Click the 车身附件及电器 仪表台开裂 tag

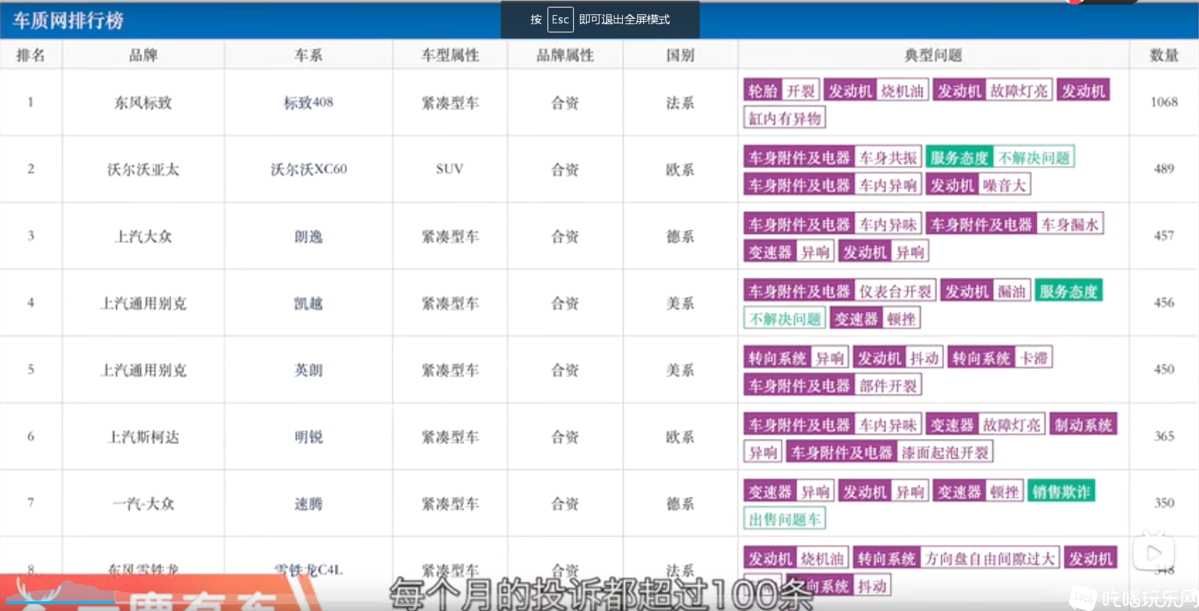tap(840, 291)
